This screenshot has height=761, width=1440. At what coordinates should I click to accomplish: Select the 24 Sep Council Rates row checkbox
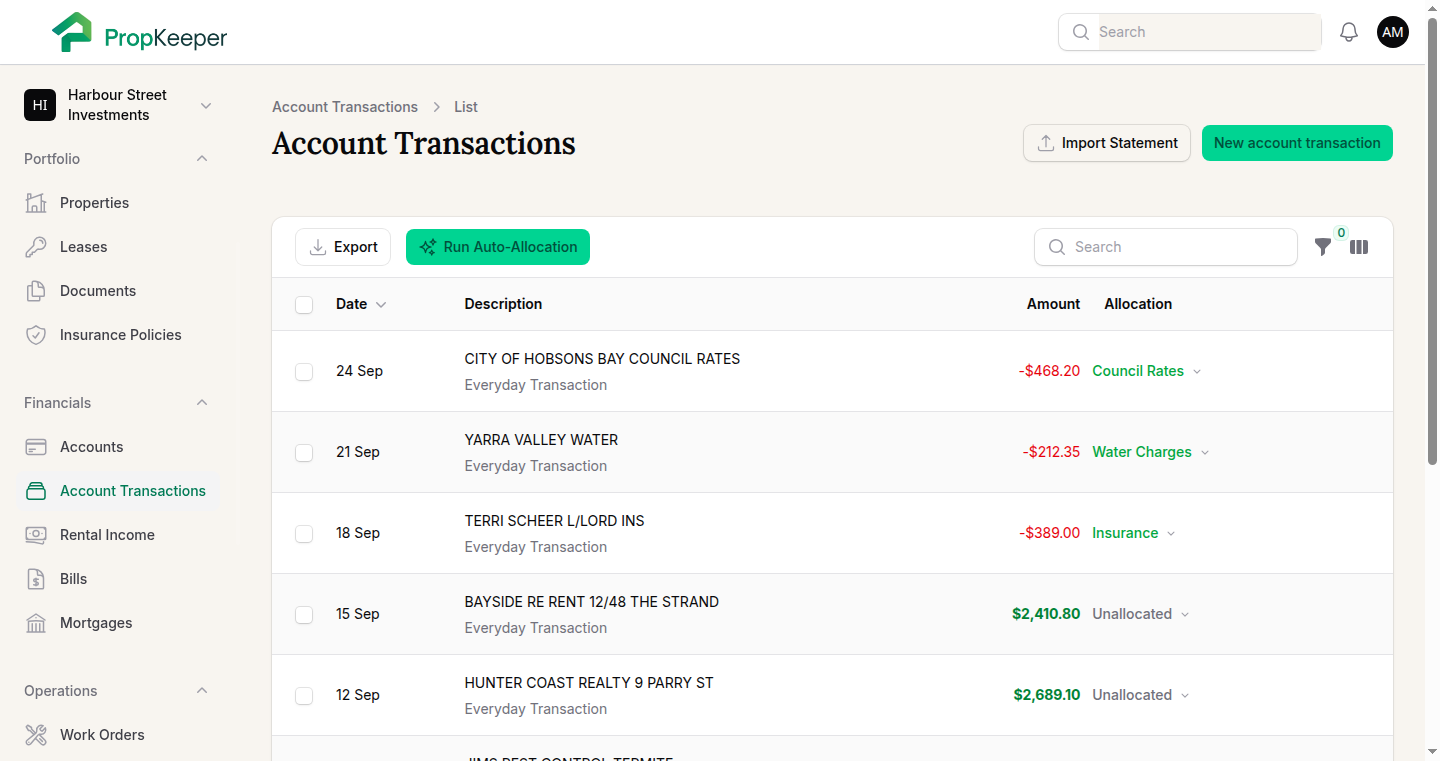[x=304, y=372]
